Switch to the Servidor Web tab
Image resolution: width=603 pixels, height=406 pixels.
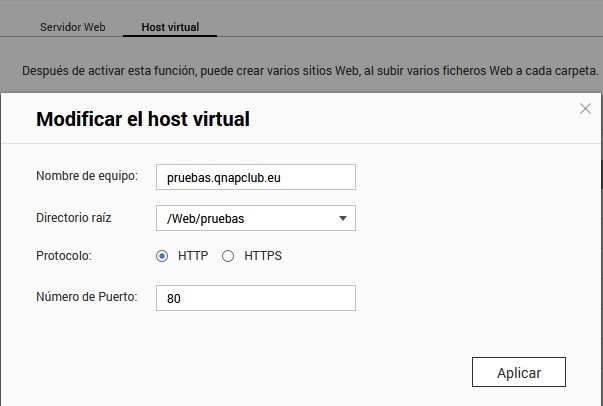click(x=72, y=27)
